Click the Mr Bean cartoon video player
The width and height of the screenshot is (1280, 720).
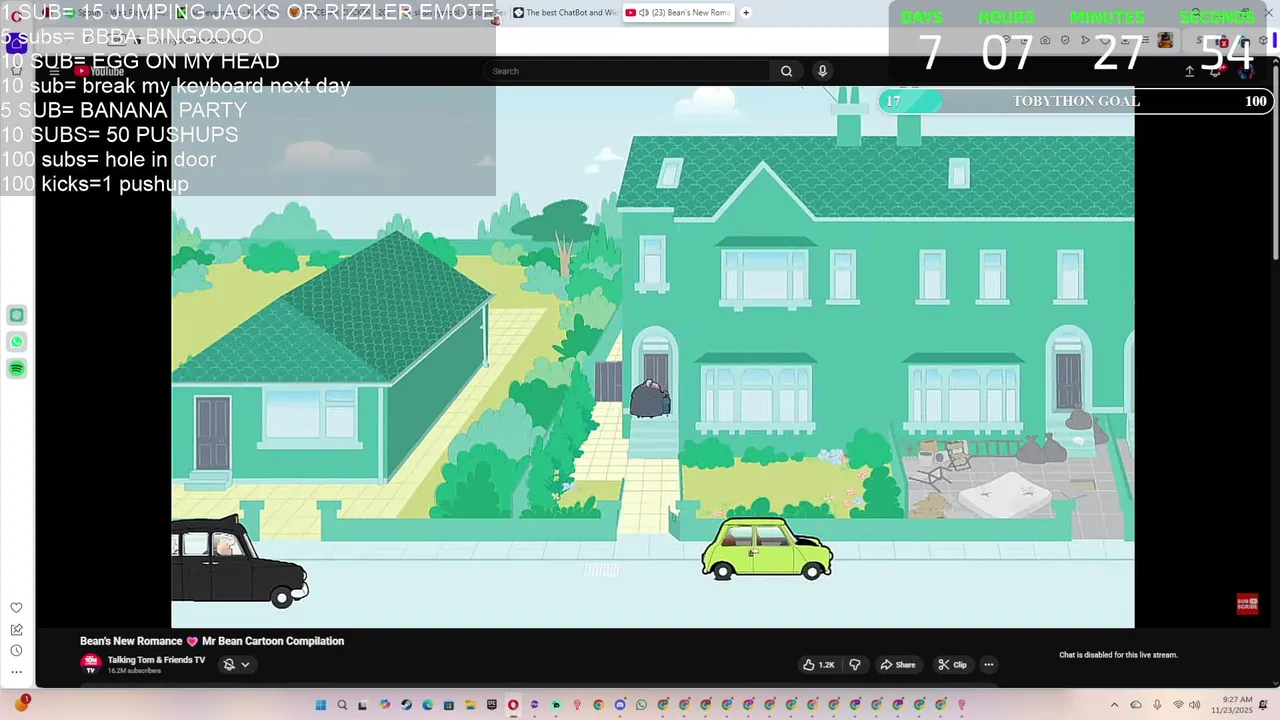(x=652, y=357)
